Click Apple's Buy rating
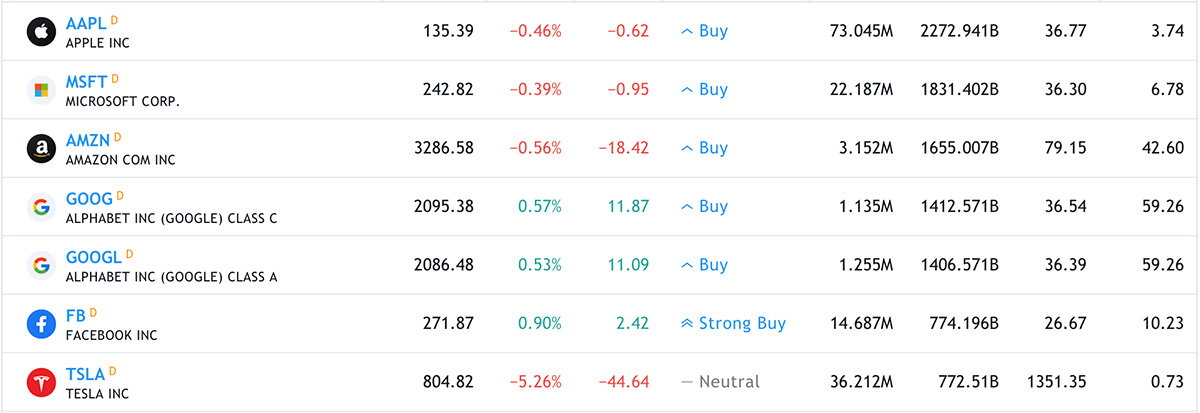 pyautogui.click(x=704, y=31)
